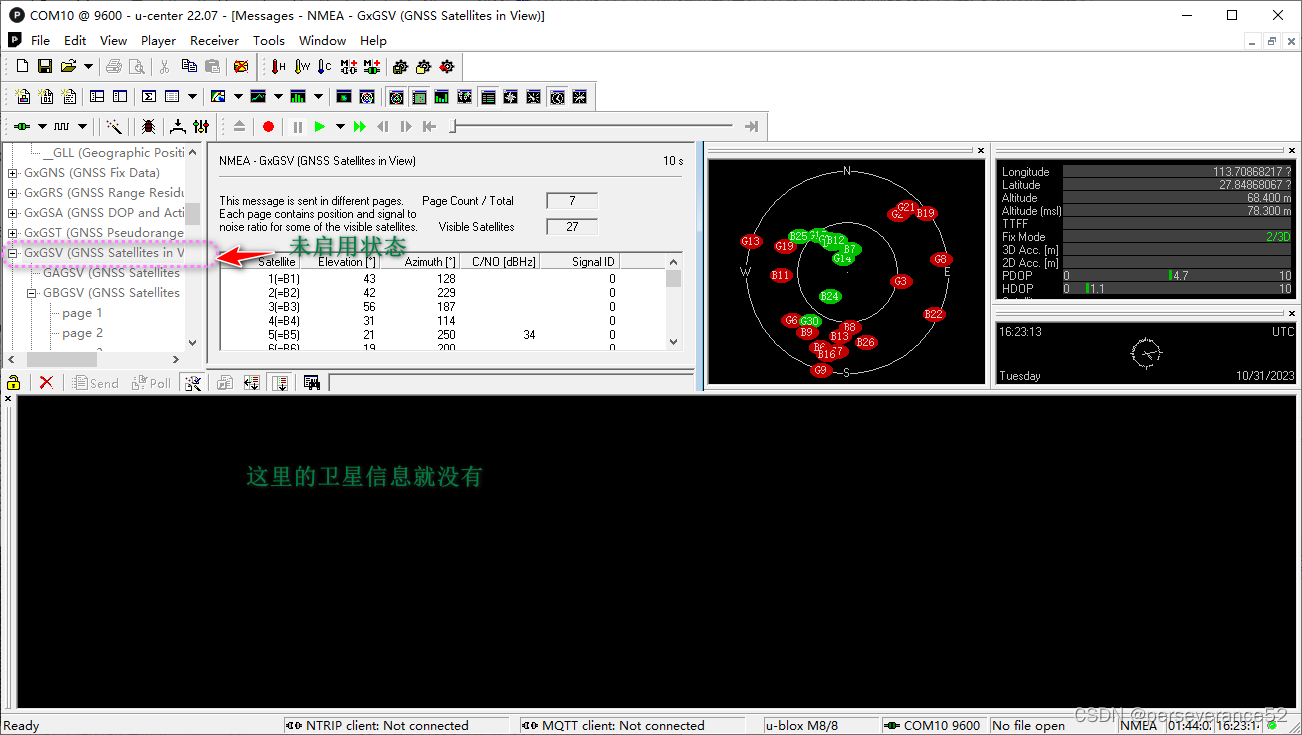Screen dimensions: 1302x735
Task: Open the File menu
Action: 40,40
